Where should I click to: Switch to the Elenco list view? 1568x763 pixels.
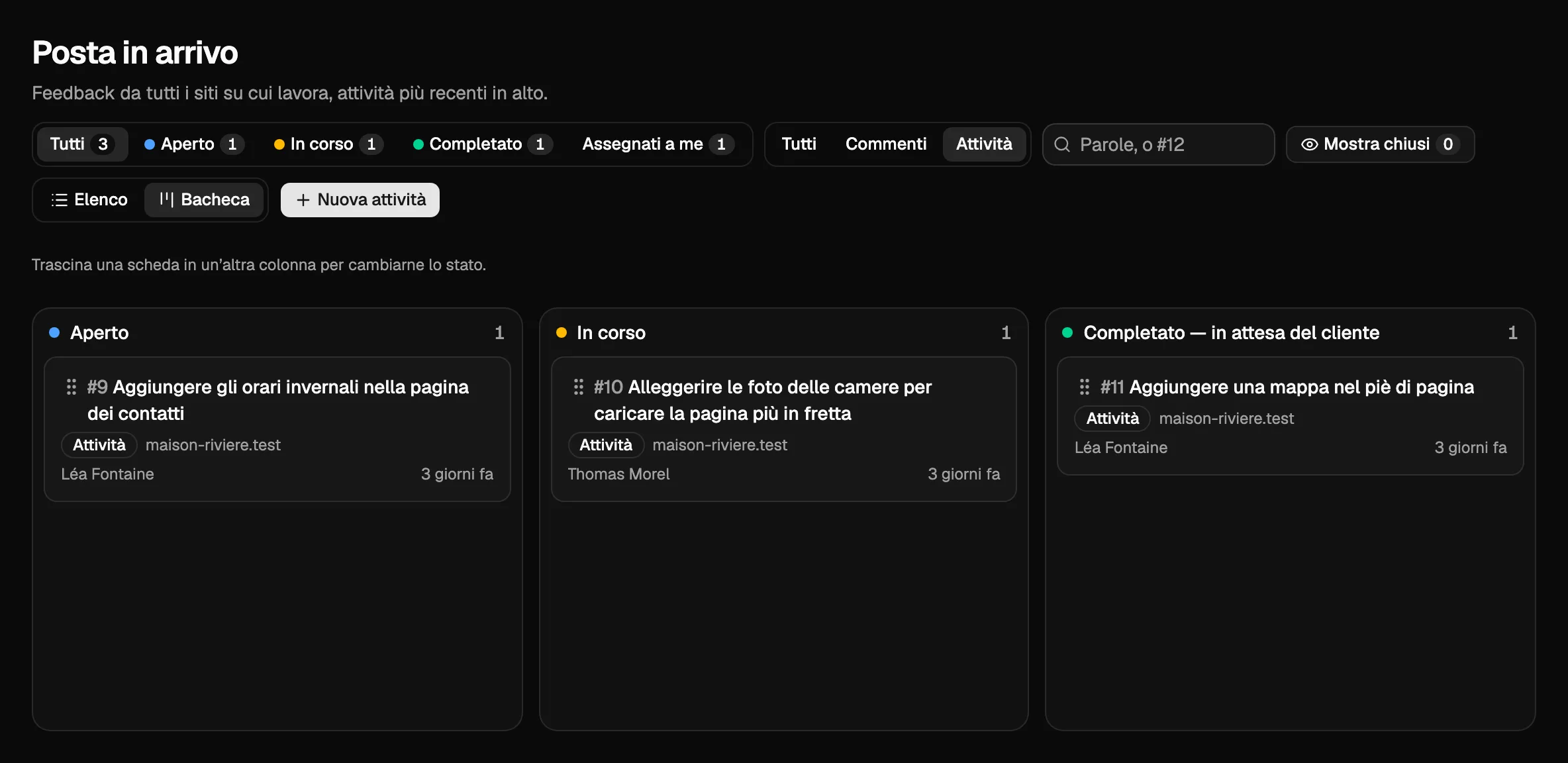(89, 200)
